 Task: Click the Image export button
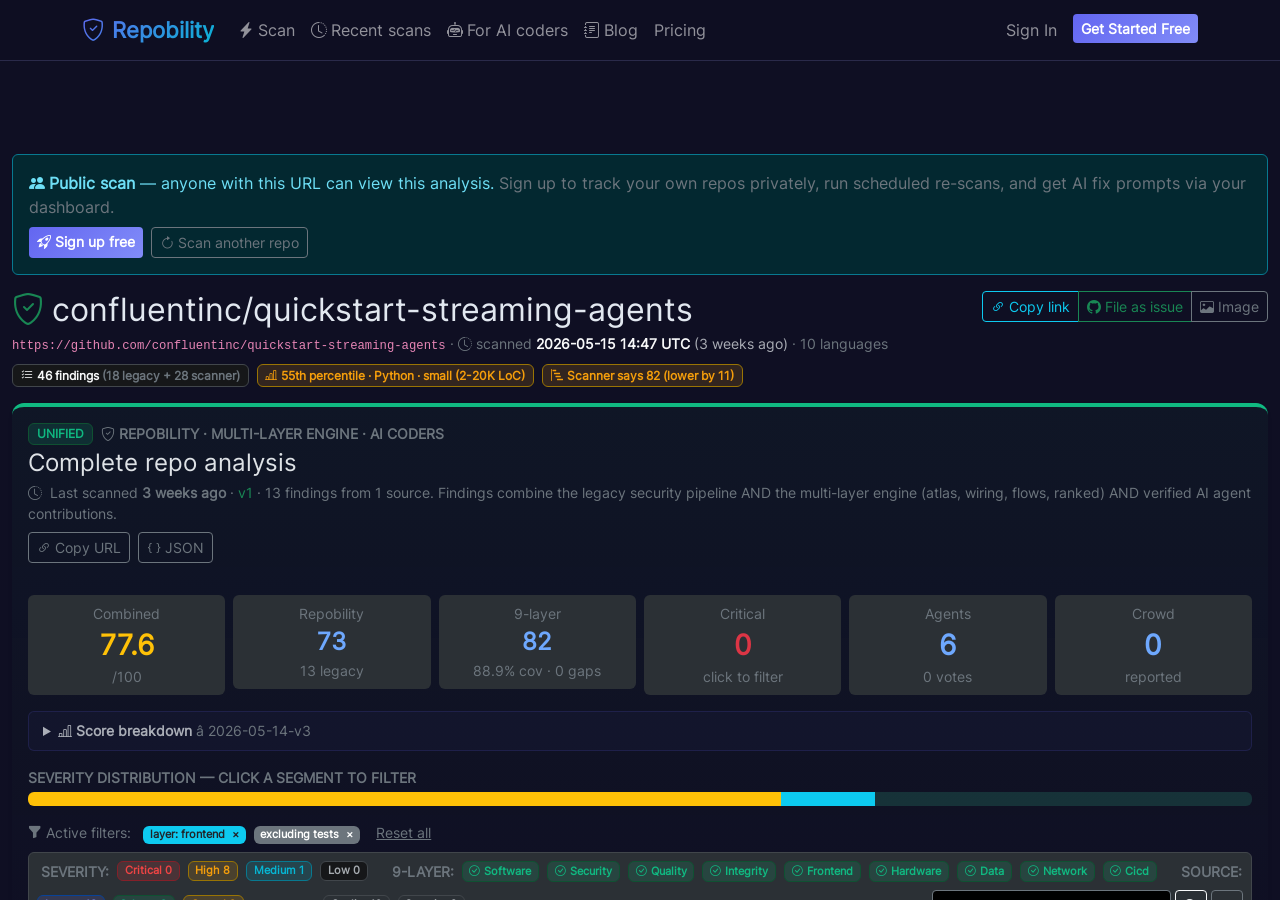pyautogui.click(x=1229, y=307)
